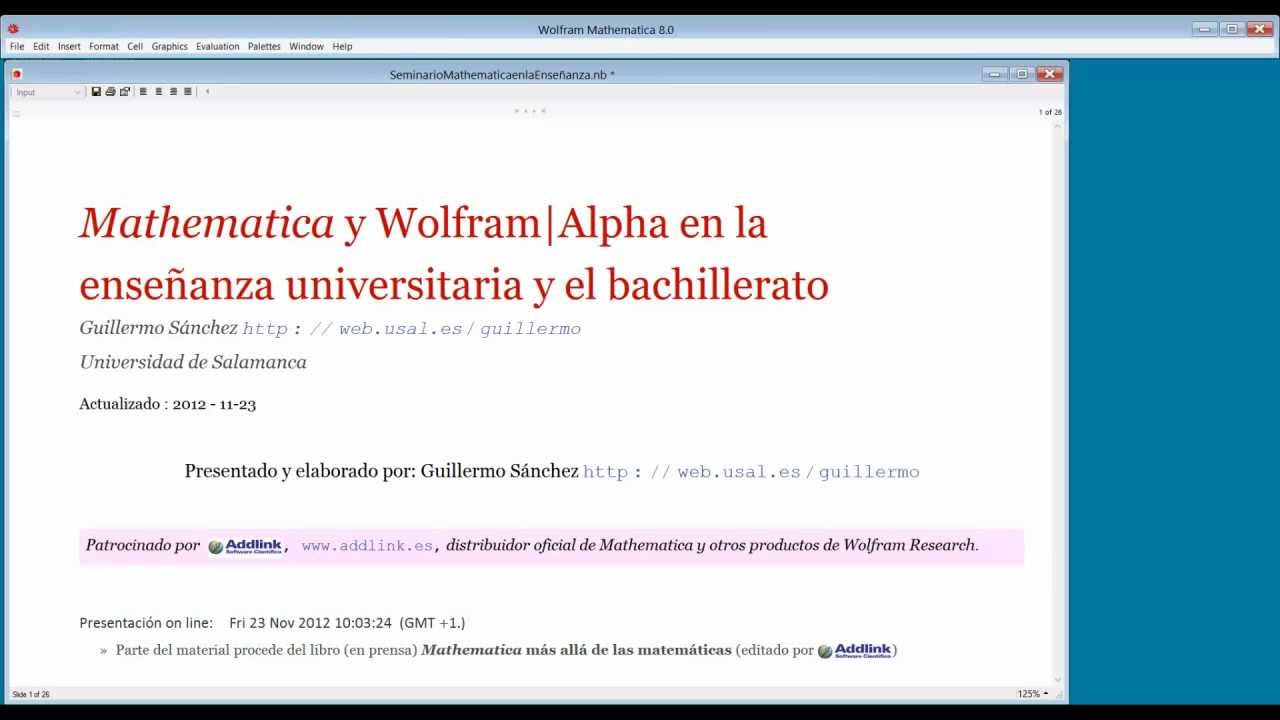
Task: Align text right with toolbar icon
Action: (173, 92)
